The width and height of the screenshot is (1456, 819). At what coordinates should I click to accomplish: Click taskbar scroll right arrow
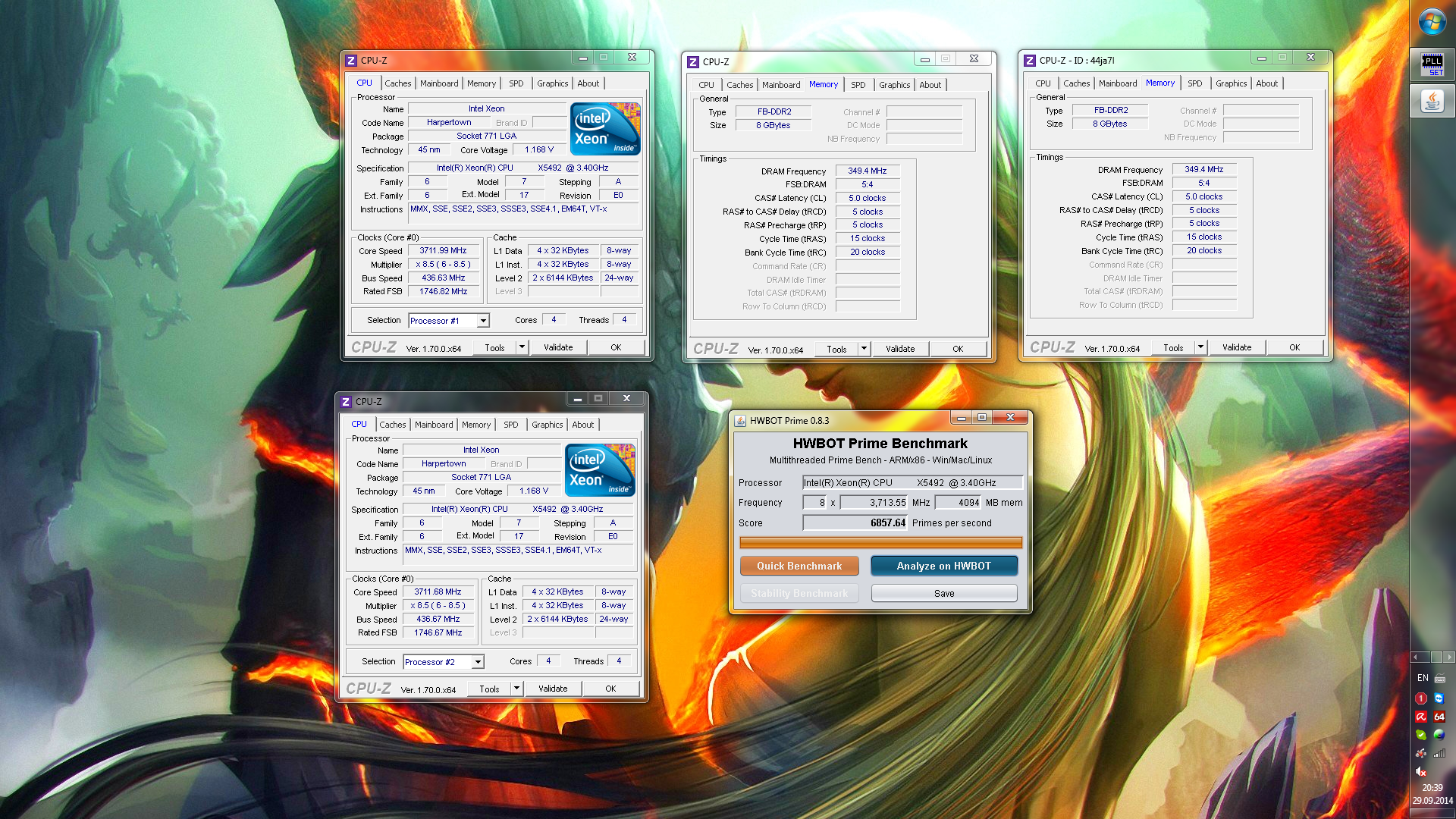point(1448,657)
